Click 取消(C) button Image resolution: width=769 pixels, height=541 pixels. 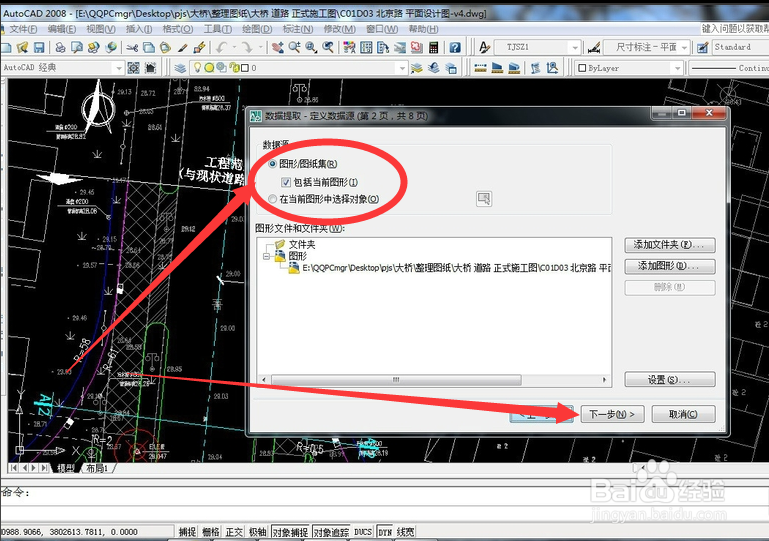tap(683, 414)
